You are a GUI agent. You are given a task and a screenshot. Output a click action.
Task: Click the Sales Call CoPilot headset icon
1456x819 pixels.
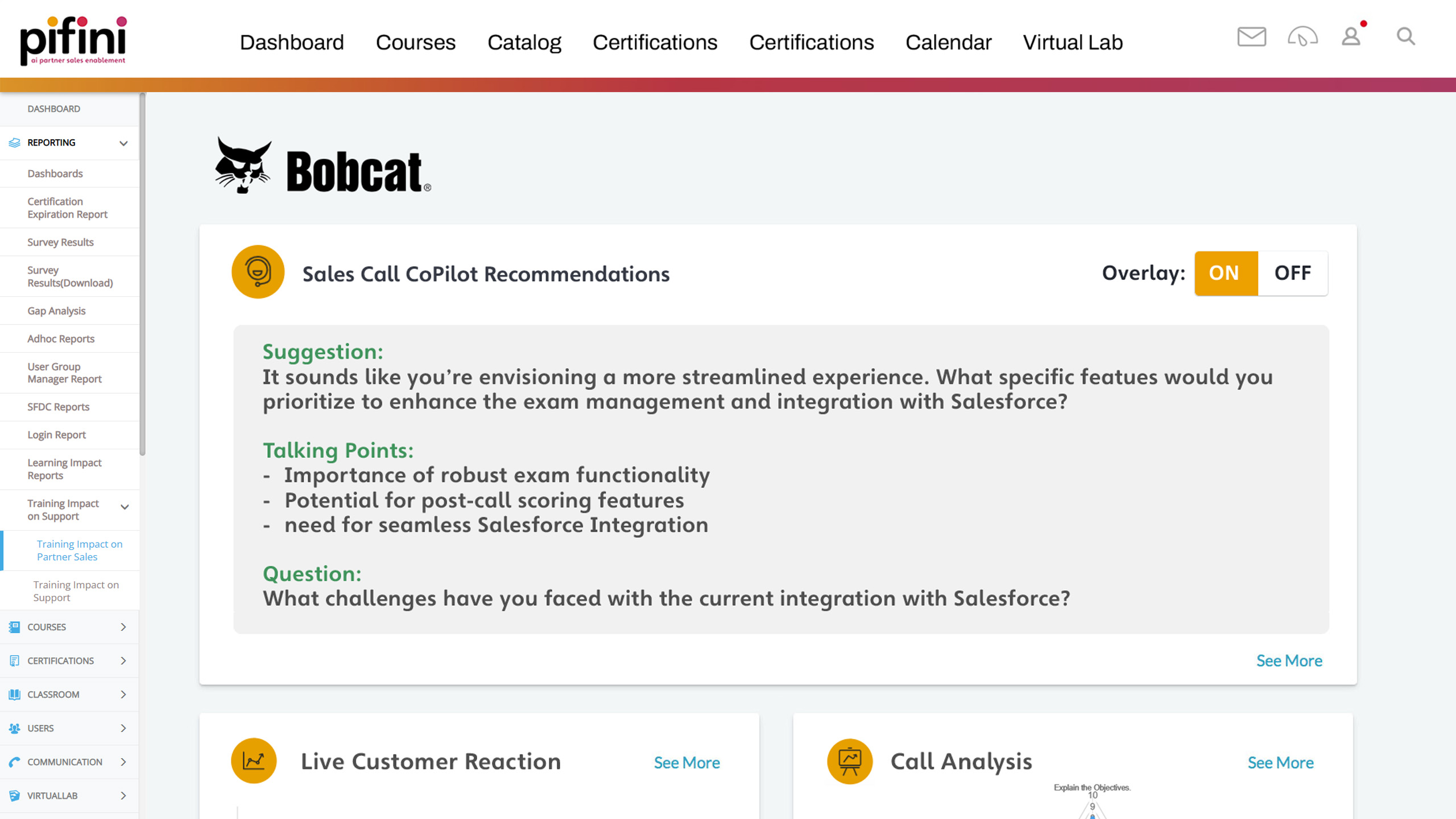point(258,272)
